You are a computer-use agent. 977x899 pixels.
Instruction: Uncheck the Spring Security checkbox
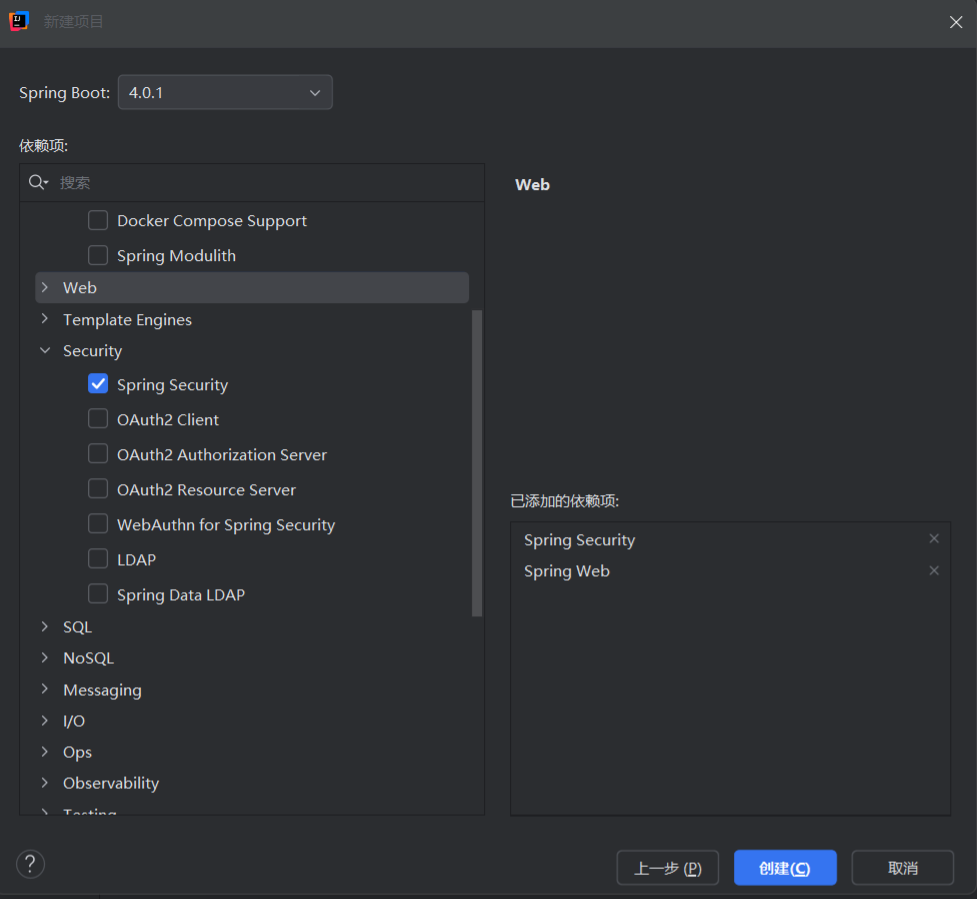click(x=98, y=384)
